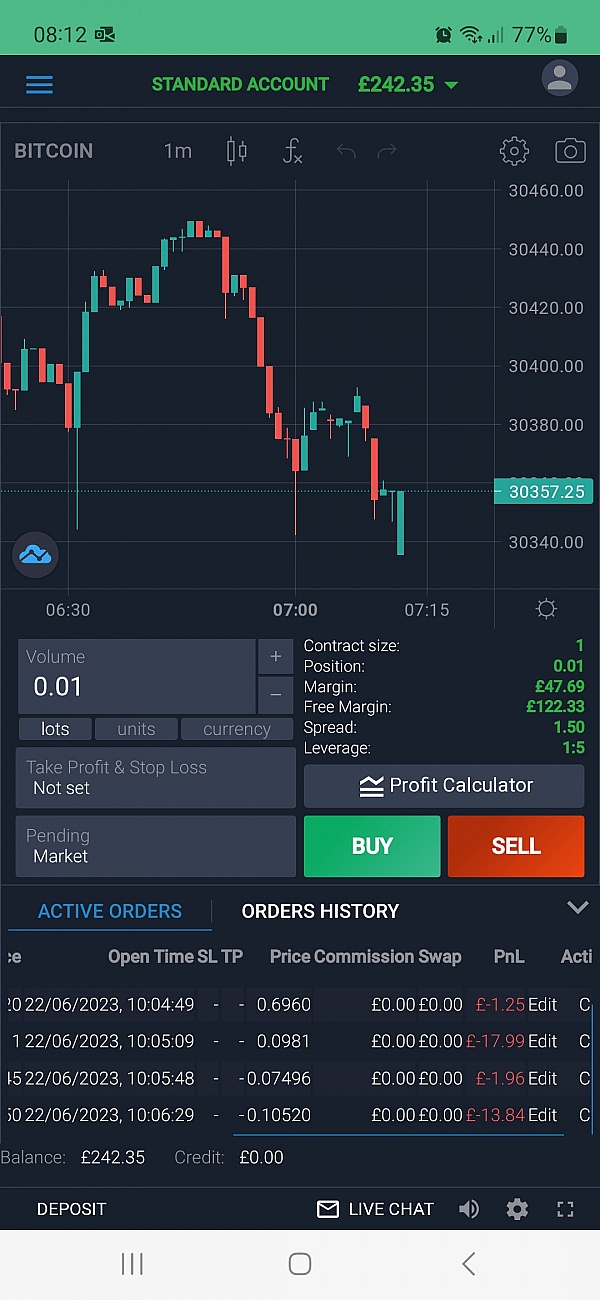The height and width of the screenshot is (1300, 600).
Task: Edit the order opened at 10:04:49
Action: [542, 1005]
